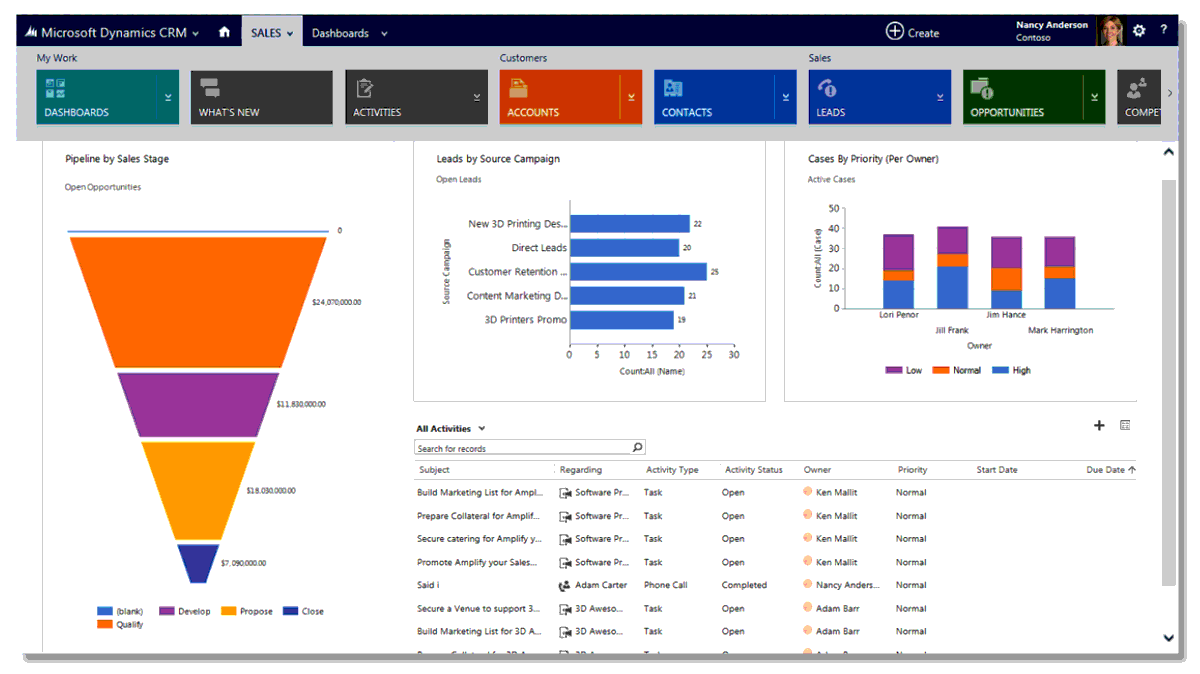Open 'Build Marketing List for Ampl...' activity

coord(480,493)
